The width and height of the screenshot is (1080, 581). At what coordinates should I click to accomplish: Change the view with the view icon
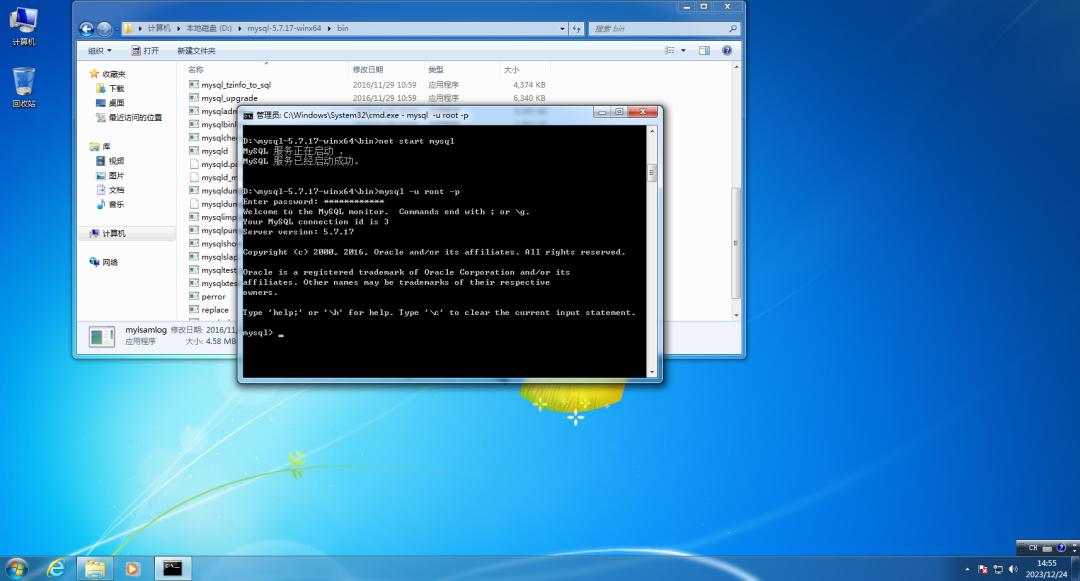point(669,50)
